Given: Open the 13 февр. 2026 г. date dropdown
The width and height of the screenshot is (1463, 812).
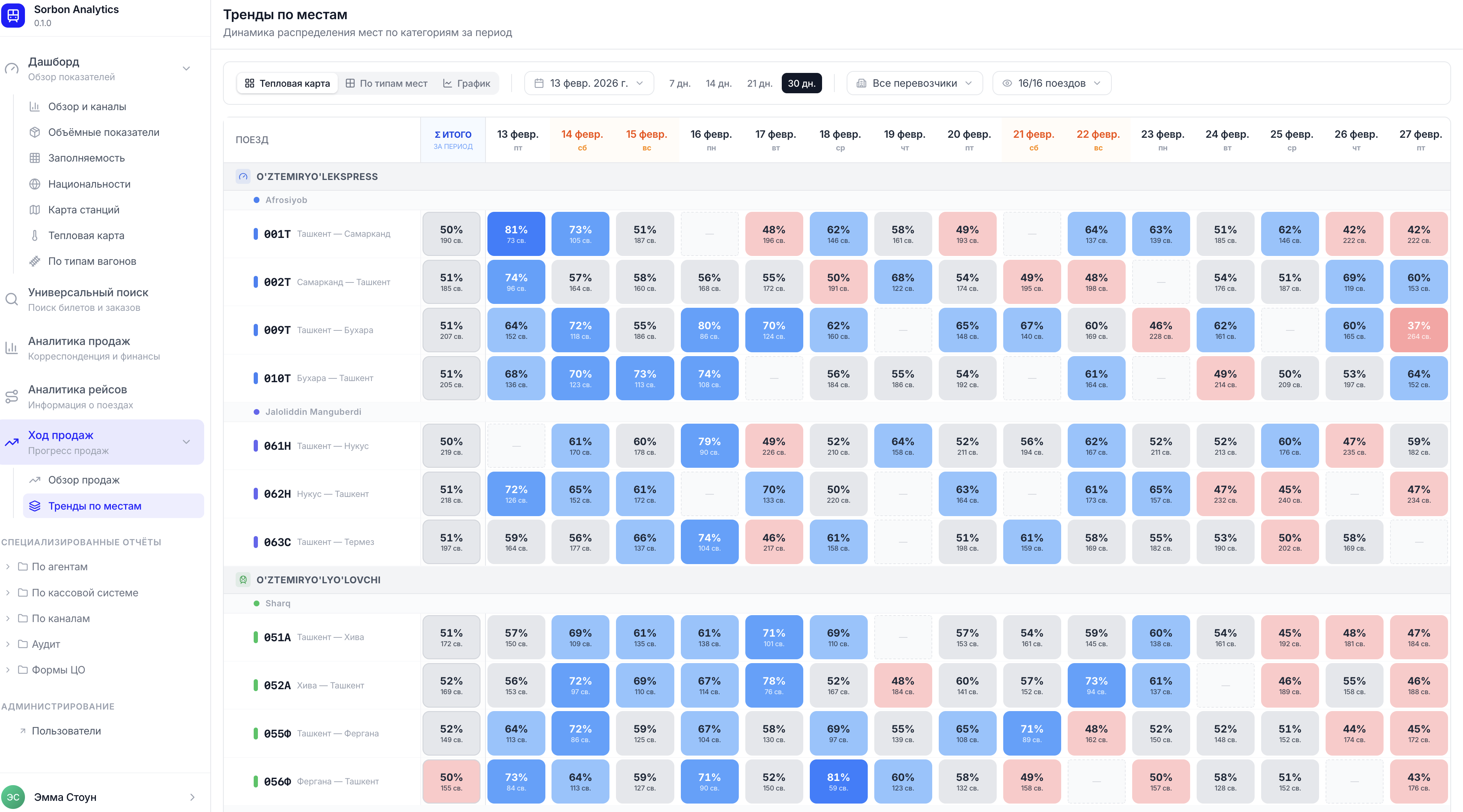Looking at the screenshot, I should click(588, 84).
